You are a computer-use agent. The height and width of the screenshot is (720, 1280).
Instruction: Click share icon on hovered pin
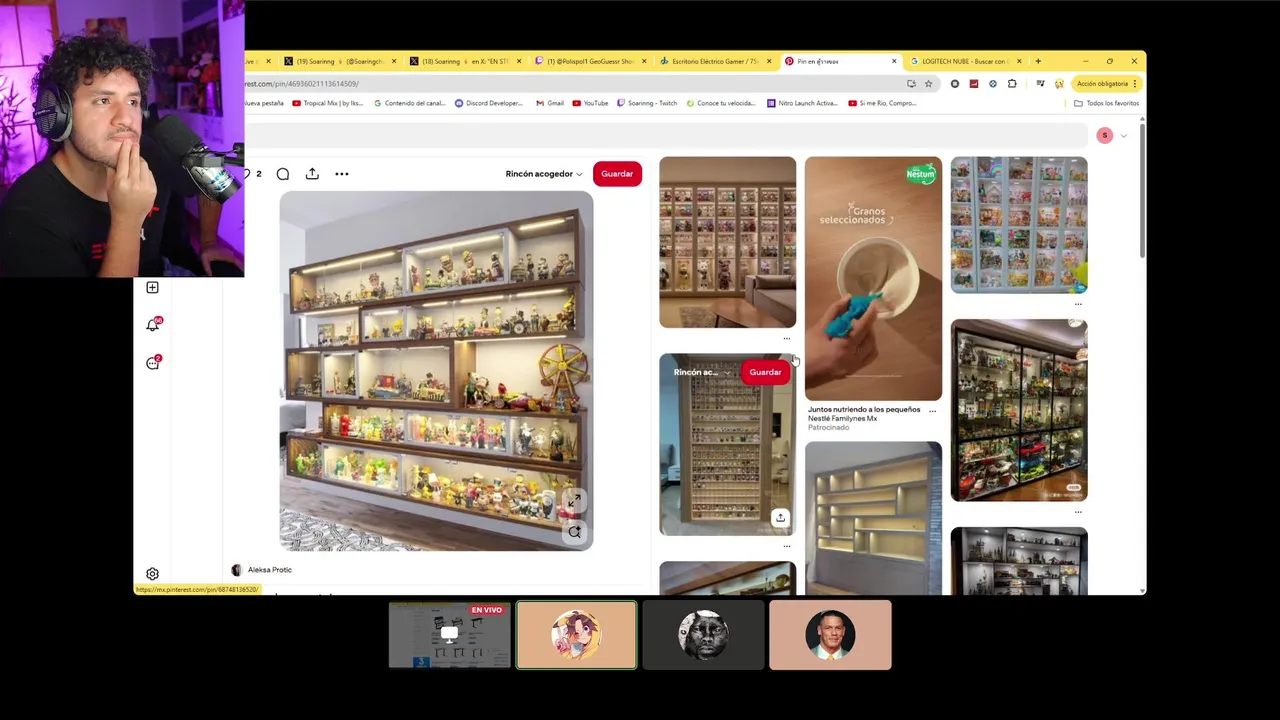pos(780,518)
